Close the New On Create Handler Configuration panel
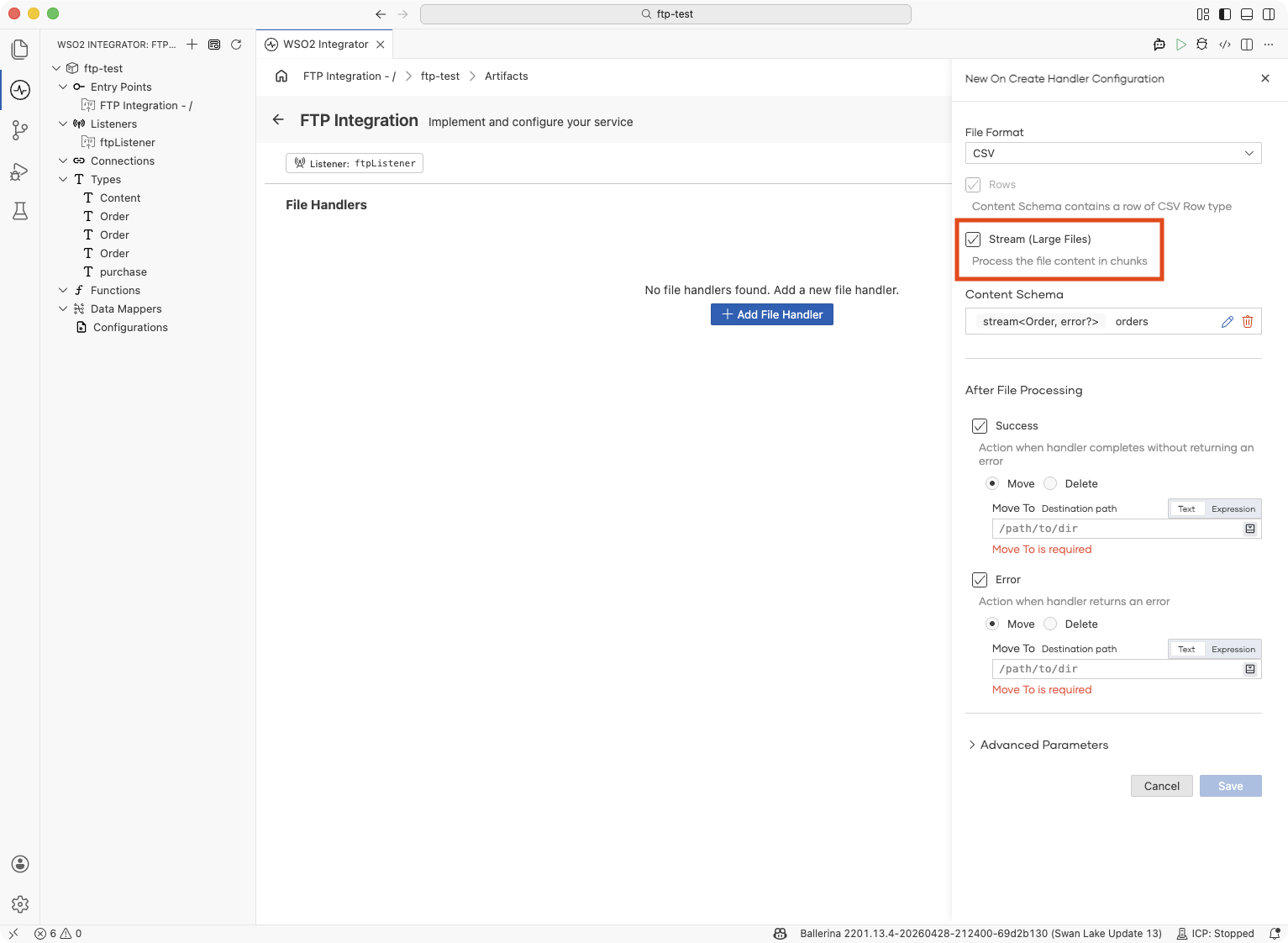 click(1265, 78)
